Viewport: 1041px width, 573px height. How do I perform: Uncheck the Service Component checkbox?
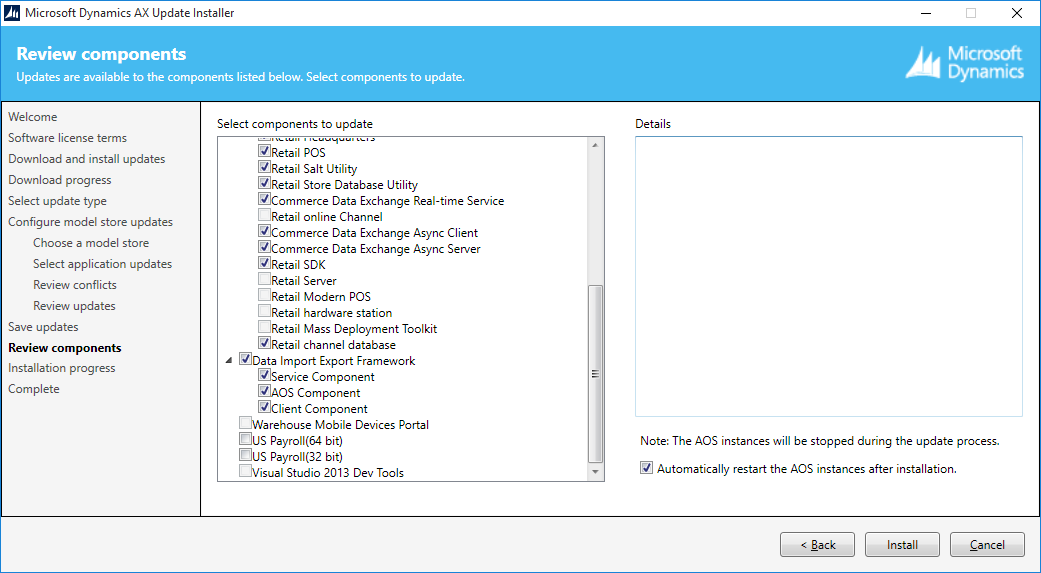pyautogui.click(x=264, y=375)
